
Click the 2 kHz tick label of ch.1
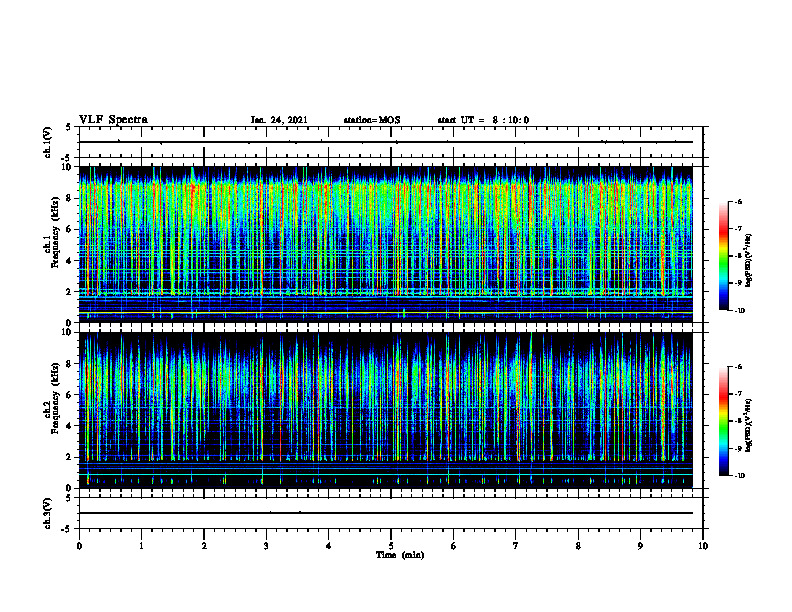pyautogui.click(x=70, y=292)
